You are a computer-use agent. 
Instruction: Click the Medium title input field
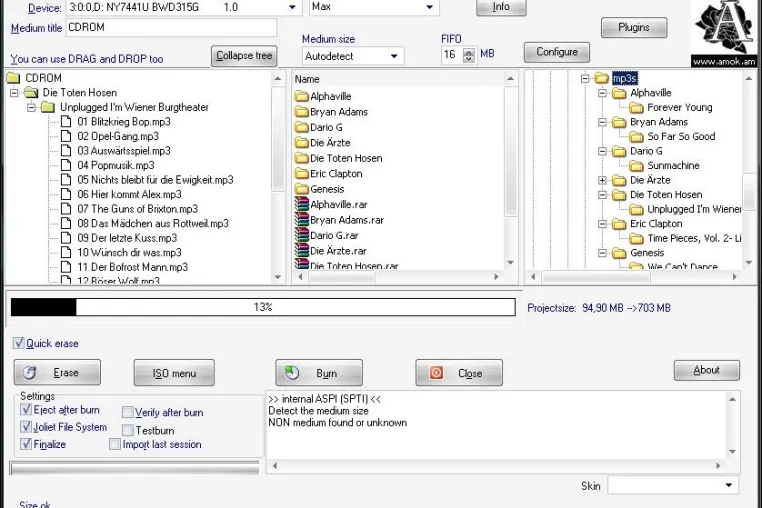(171, 28)
